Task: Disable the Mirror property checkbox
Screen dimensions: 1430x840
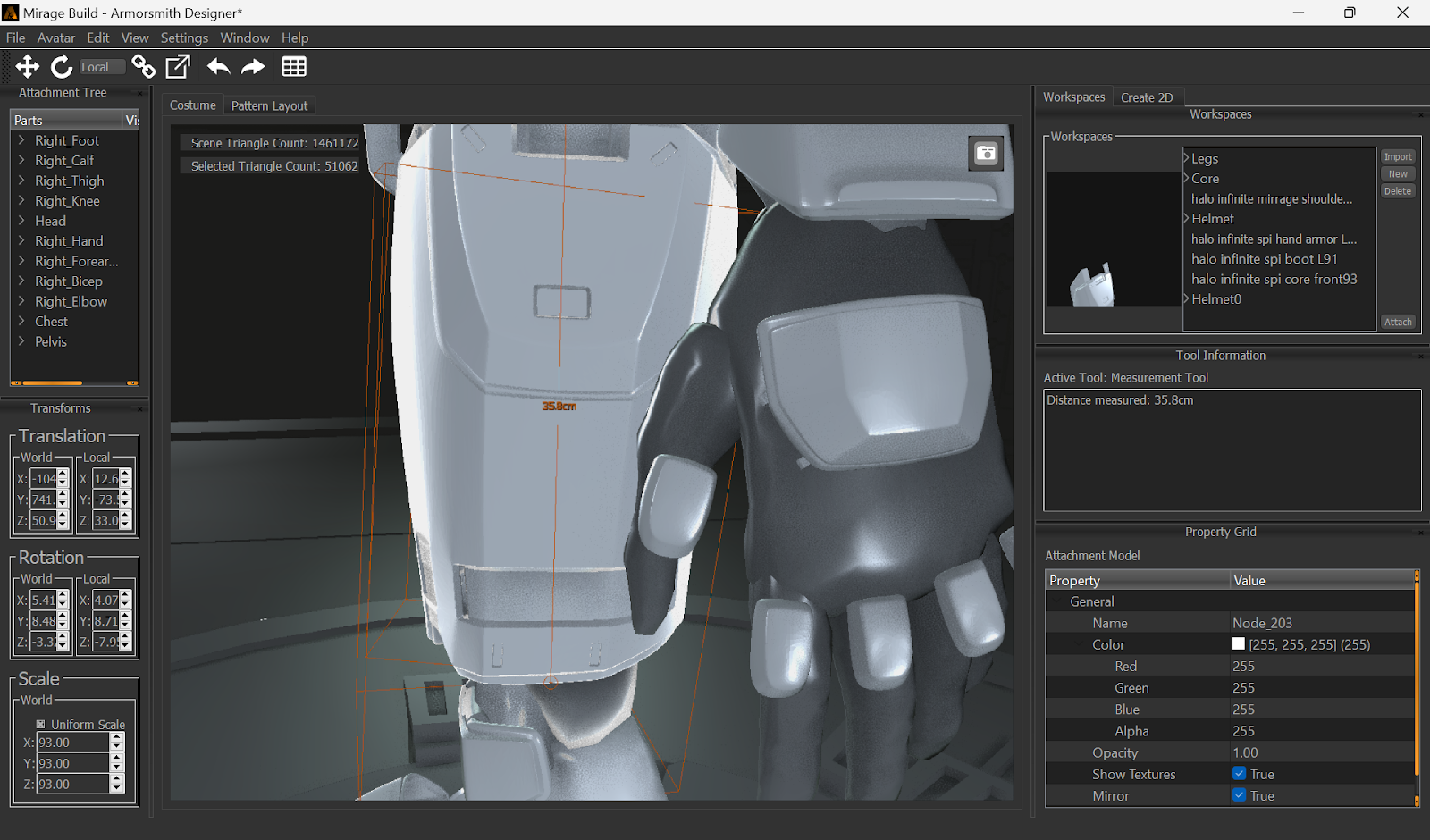Action: (1240, 795)
